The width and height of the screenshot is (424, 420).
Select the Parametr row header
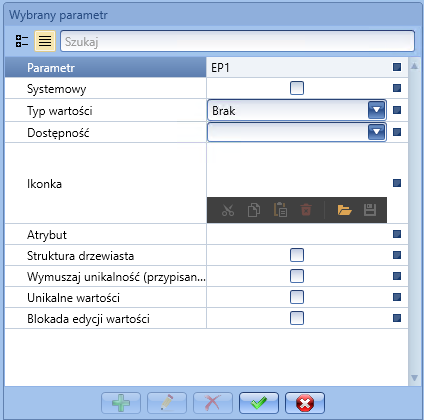tap(106, 68)
